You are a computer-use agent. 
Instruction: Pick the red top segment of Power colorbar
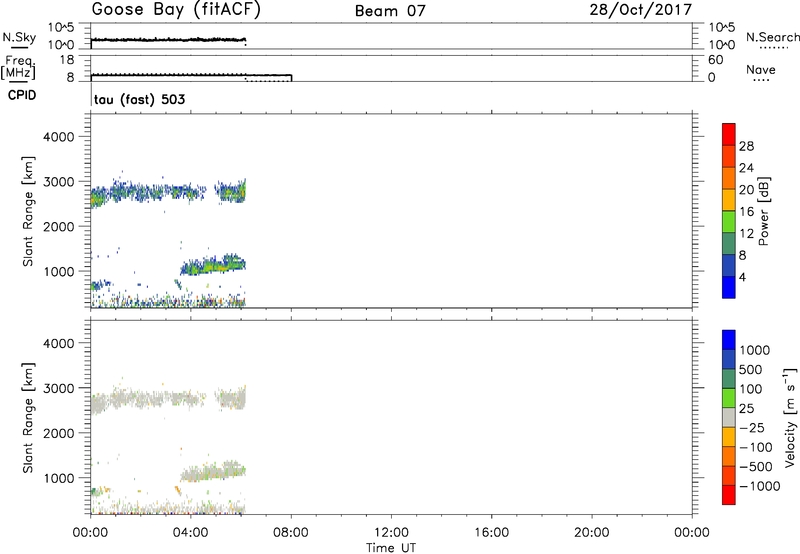pos(729,134)
